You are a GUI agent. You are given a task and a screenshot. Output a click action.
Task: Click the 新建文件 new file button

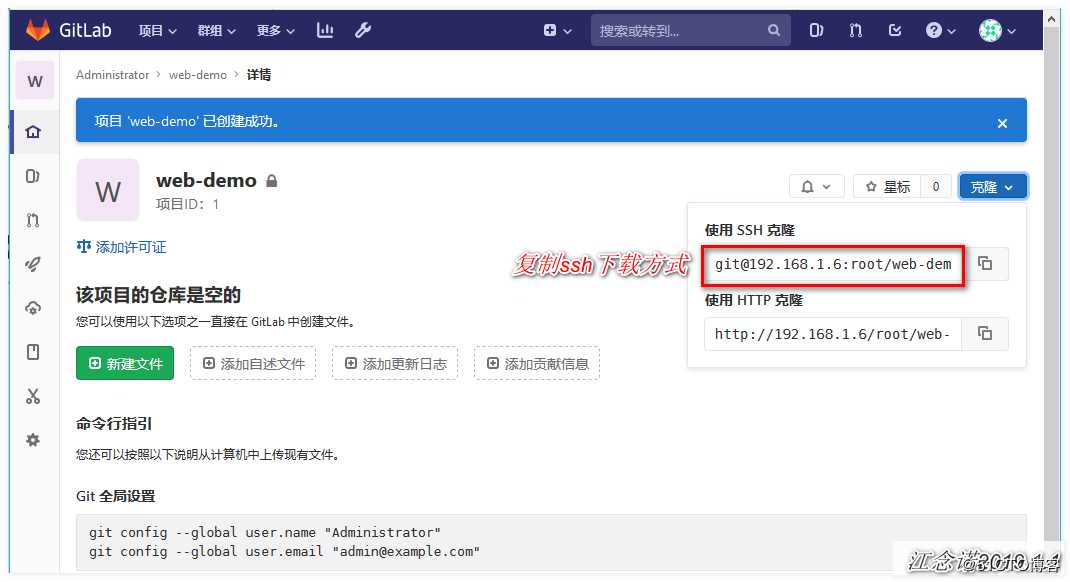[125, 363]
